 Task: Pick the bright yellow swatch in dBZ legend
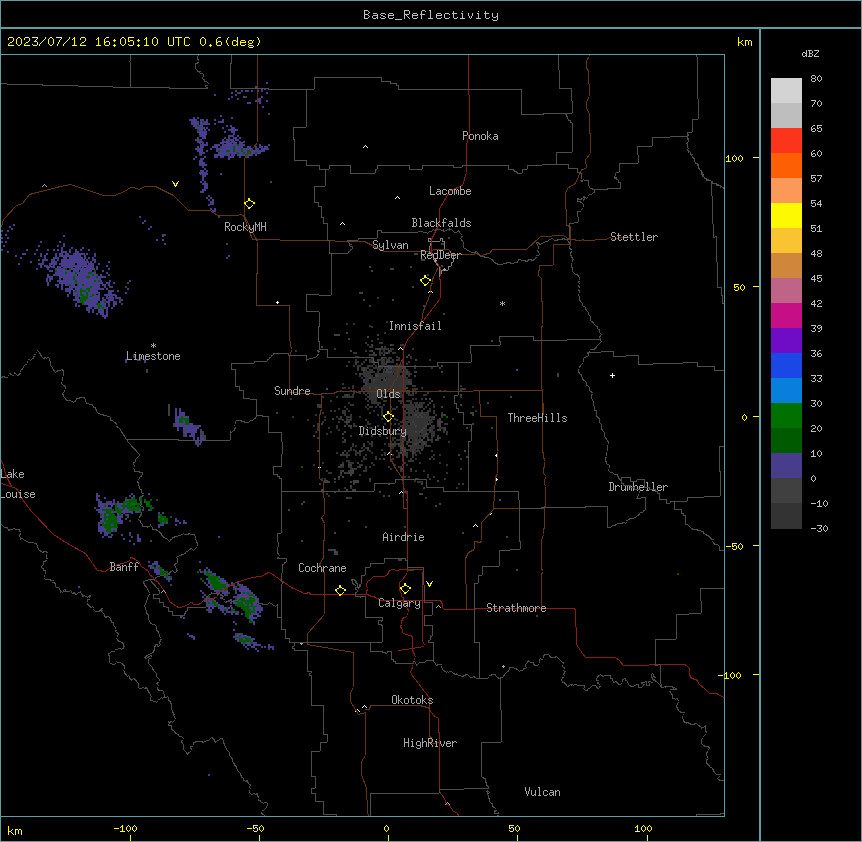point(786,215)
